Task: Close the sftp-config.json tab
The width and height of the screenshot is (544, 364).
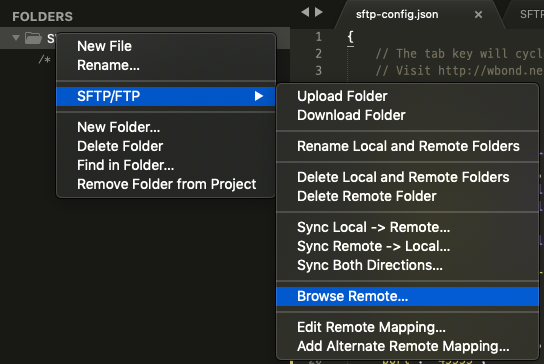Action: coord(478,15)
